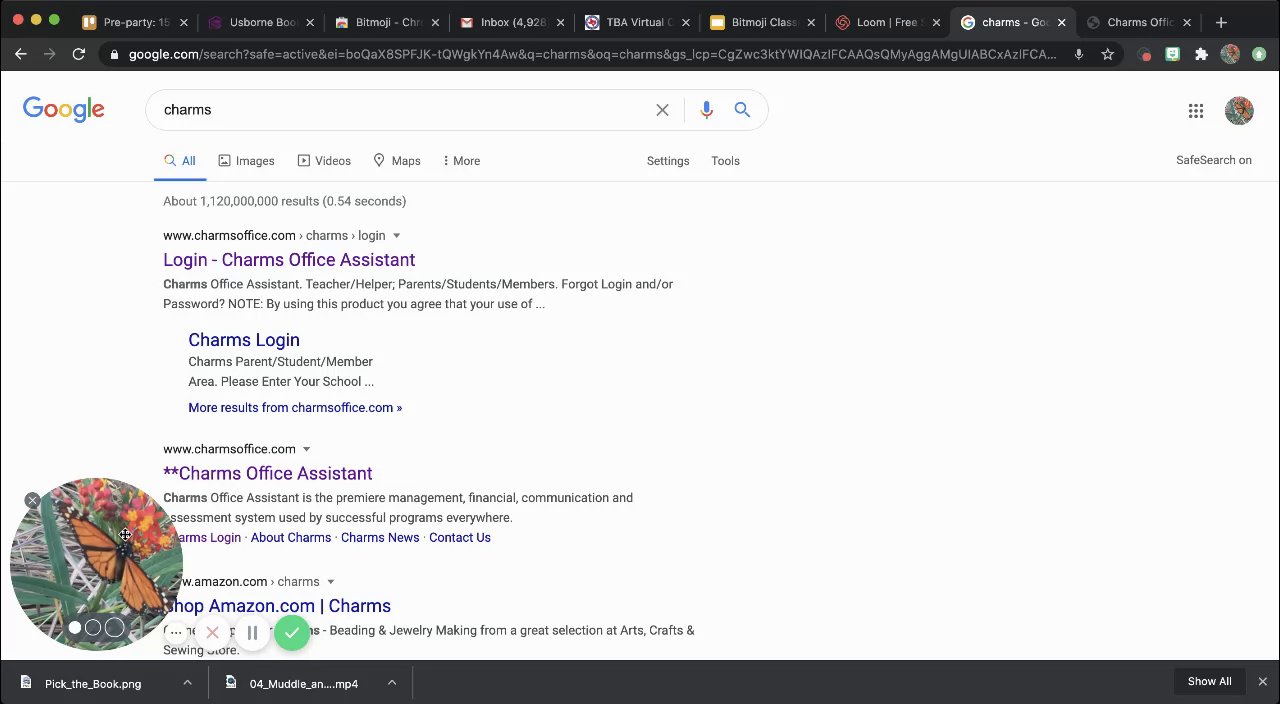
Task: Close the charms Google search tab
Action: click(x=1061, y=22)
